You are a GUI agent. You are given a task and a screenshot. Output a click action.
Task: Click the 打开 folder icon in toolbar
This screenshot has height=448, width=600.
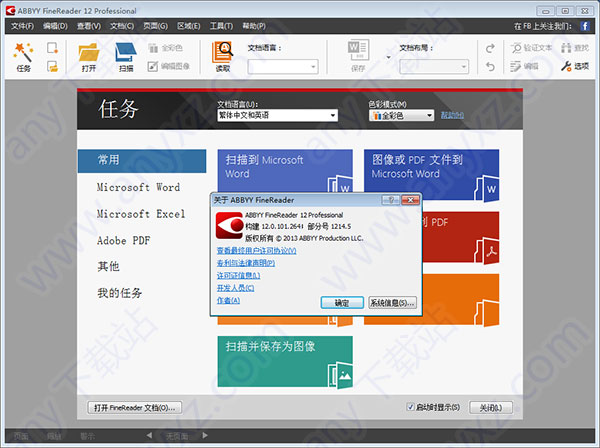coord(89,57)
